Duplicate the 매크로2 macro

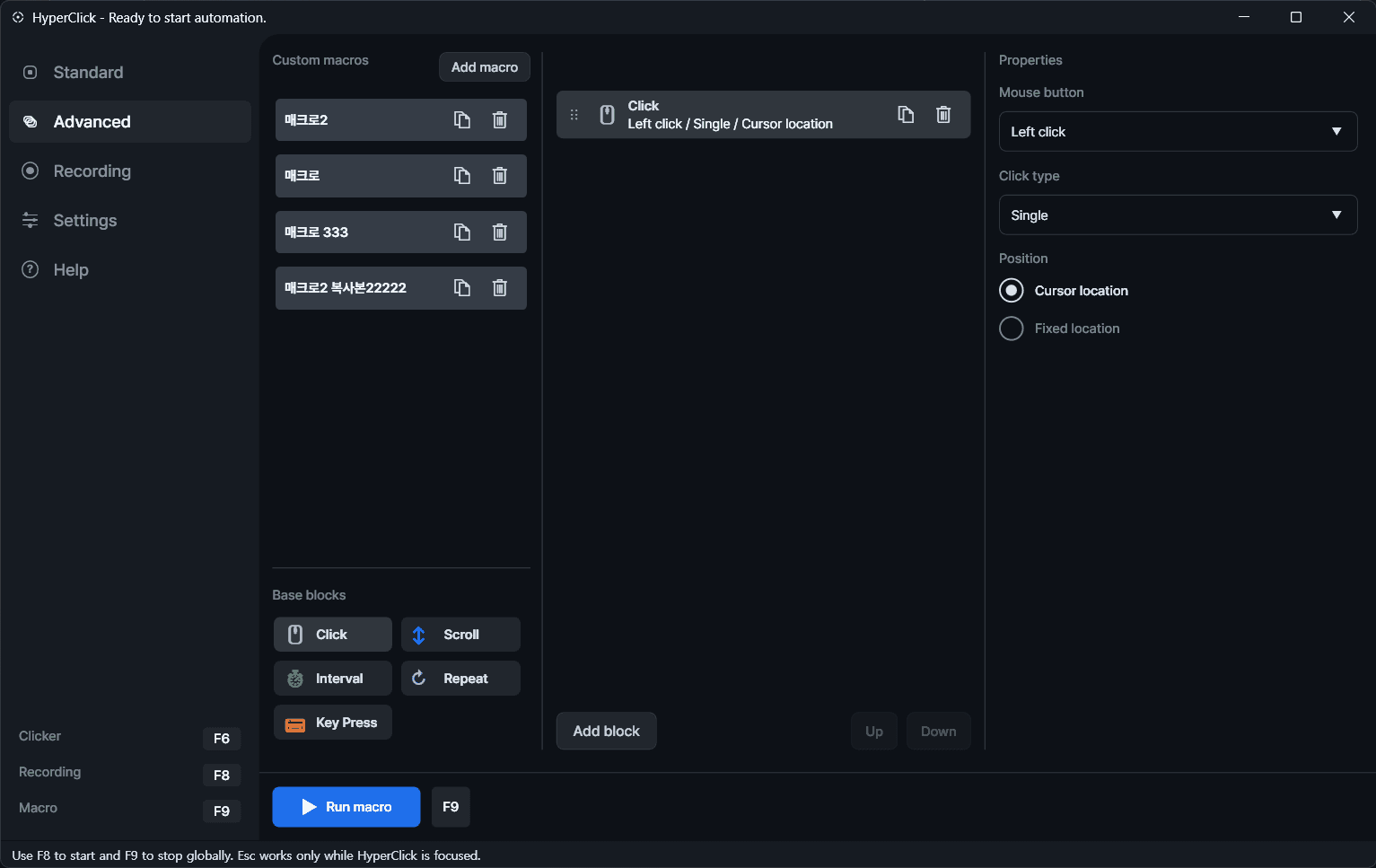(462, 119)
